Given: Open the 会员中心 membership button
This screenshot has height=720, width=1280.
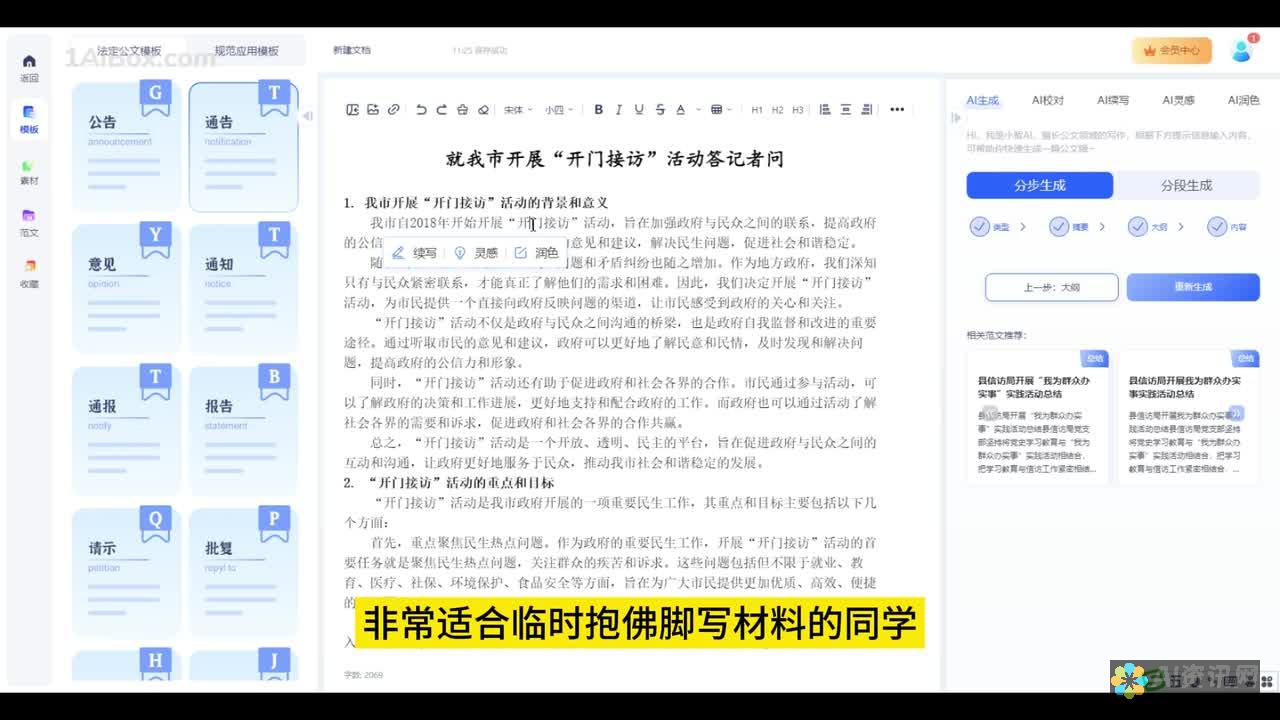Looking at the screenshot, I should tap(1171, 50).
